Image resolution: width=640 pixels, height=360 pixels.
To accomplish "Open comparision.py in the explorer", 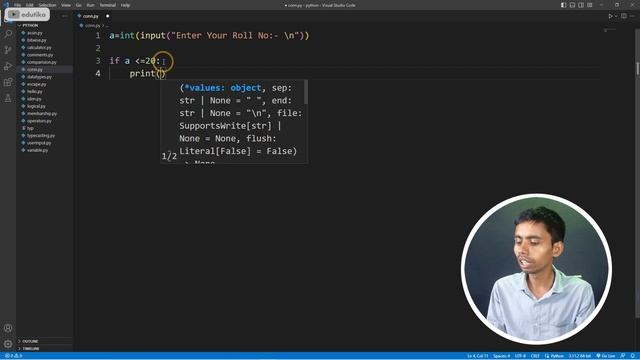I will [x=41, y=62].
